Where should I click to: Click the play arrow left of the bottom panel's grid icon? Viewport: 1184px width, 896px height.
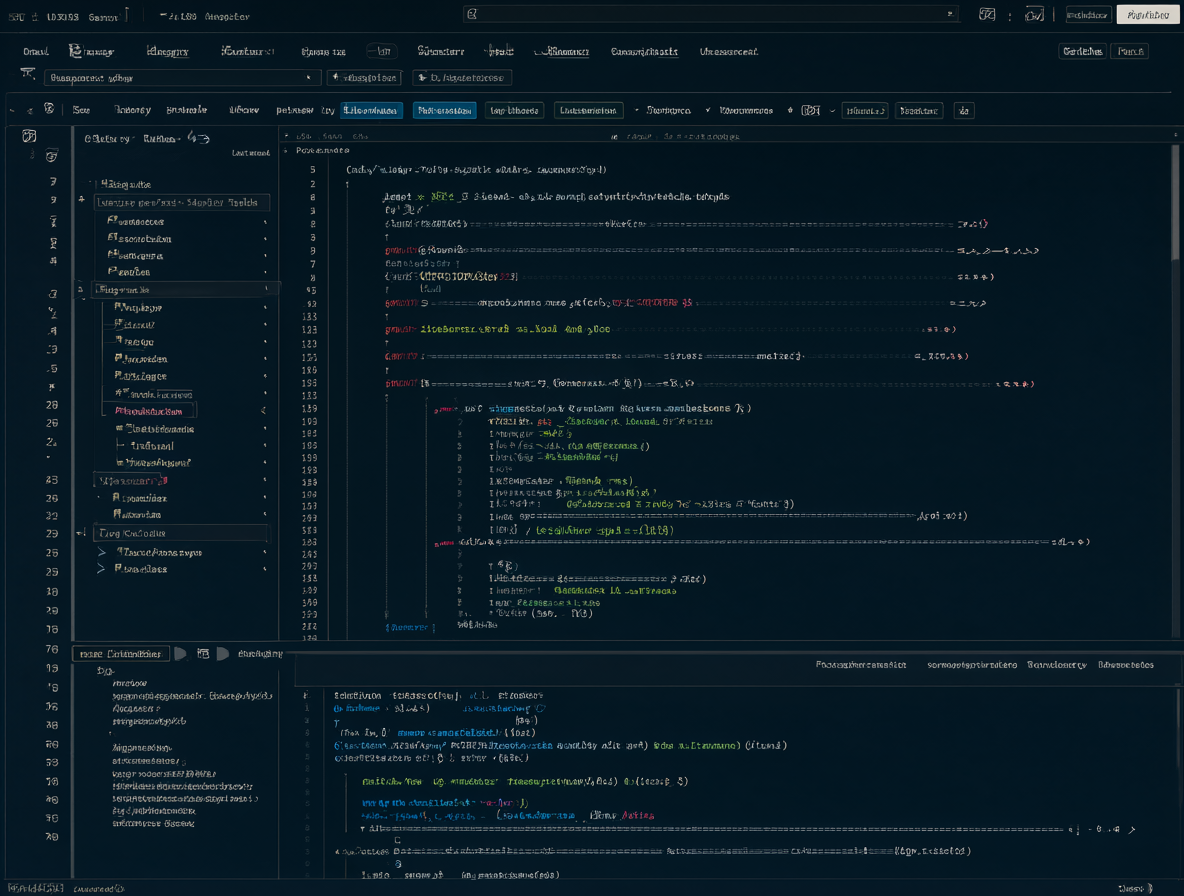click(180, 654)
